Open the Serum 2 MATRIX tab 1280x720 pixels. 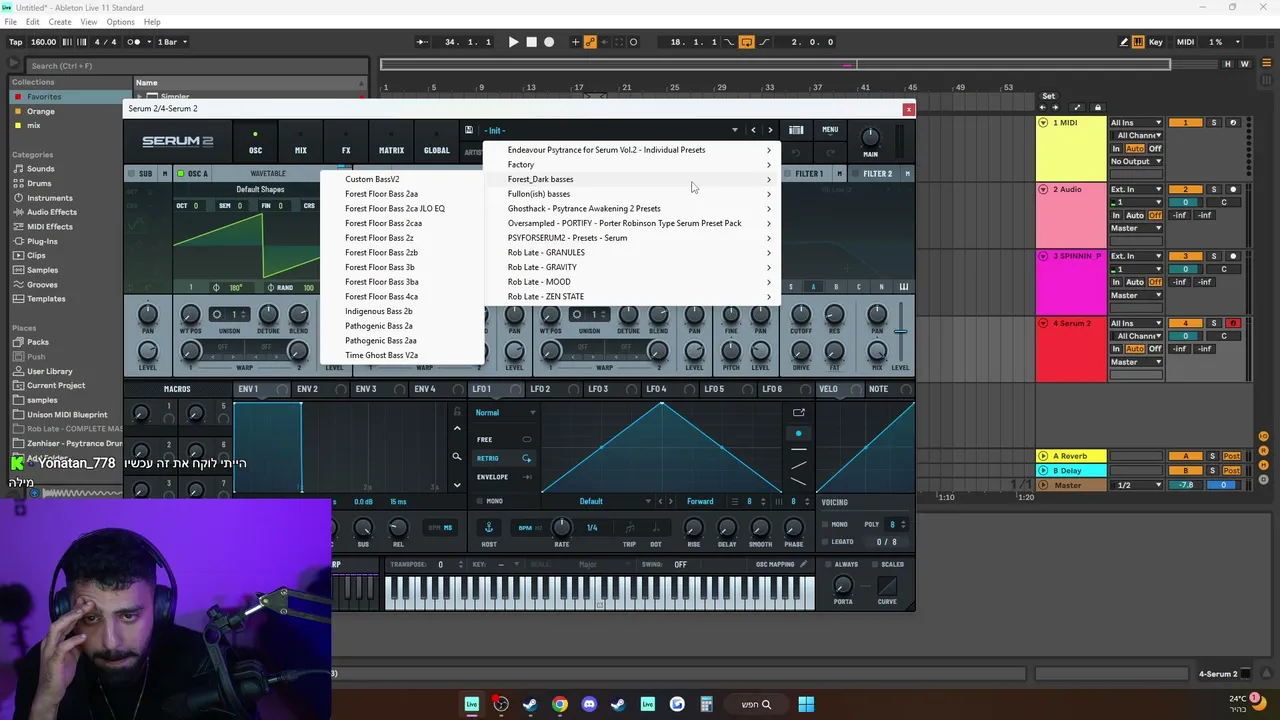(391, 142)
